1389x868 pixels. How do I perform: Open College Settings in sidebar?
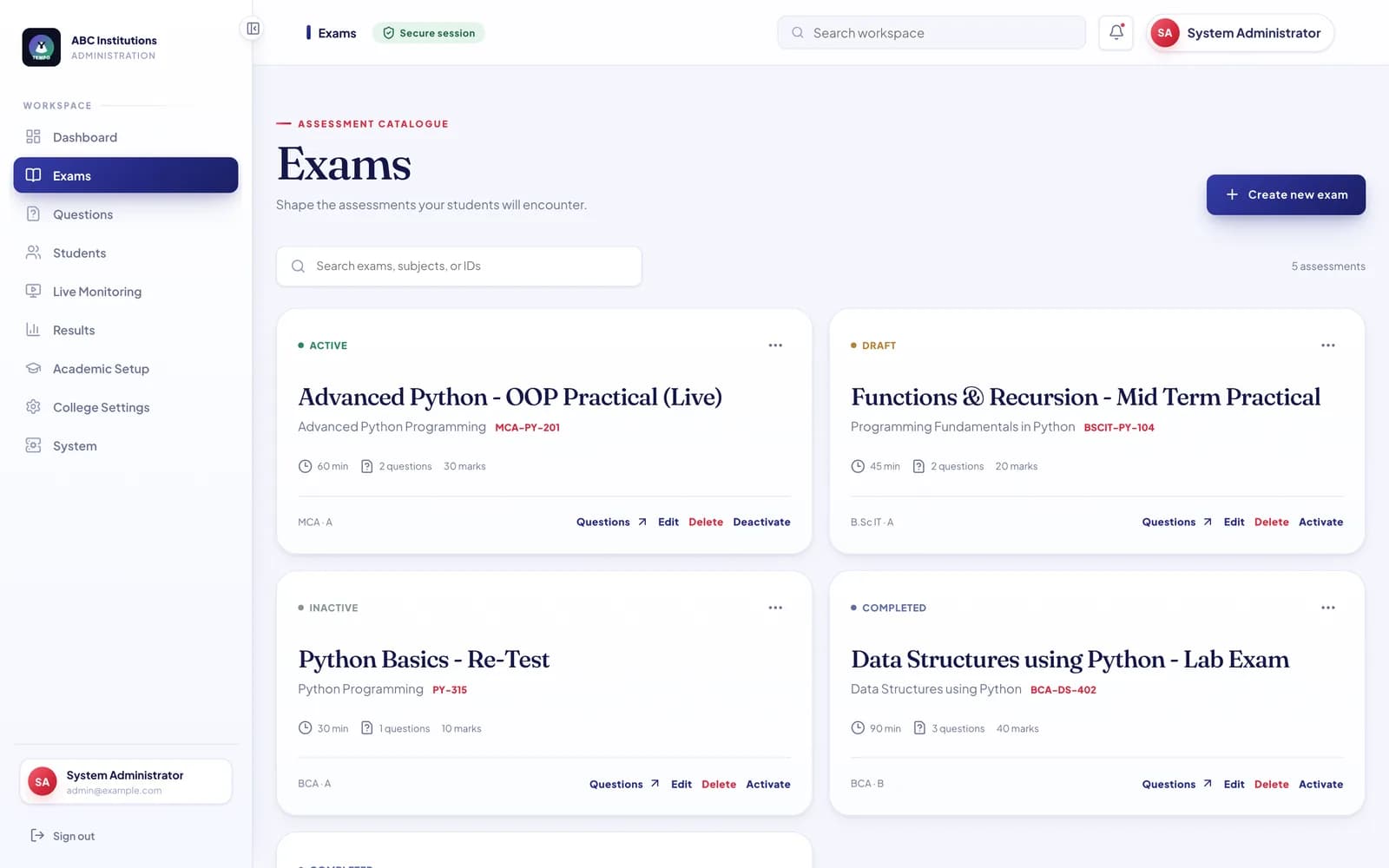(126, 407)
